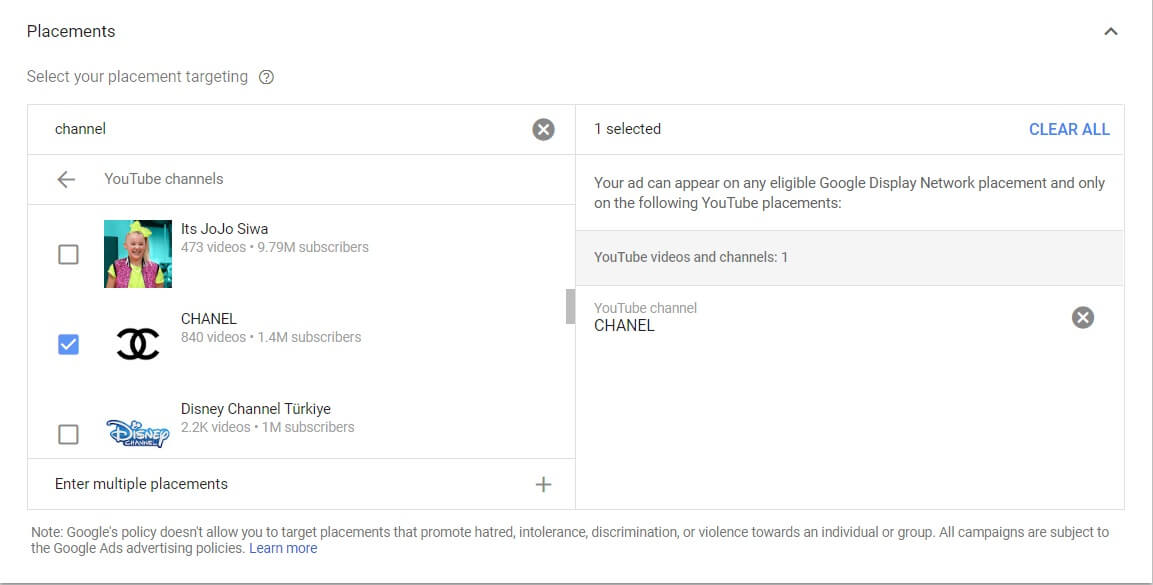Screen dimensions: 1153x585
Task: Uncheck the CHANEL channel checkbox
Action: point(68,344)
